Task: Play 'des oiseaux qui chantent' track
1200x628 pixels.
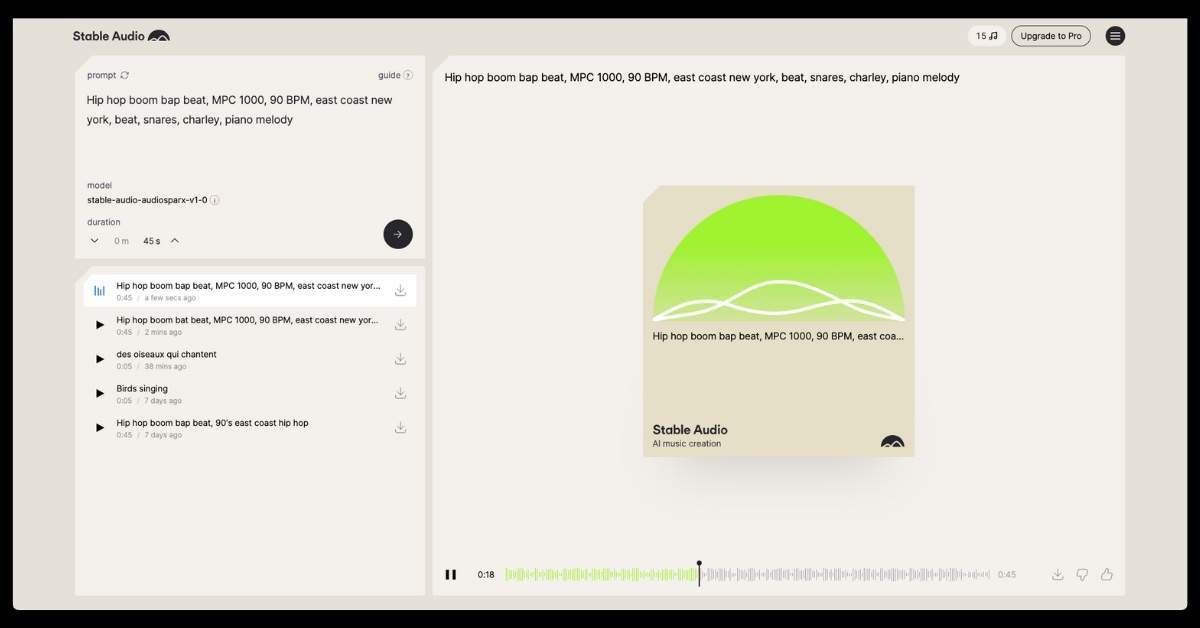Action: pyautogui.click(x=100, y=359)
